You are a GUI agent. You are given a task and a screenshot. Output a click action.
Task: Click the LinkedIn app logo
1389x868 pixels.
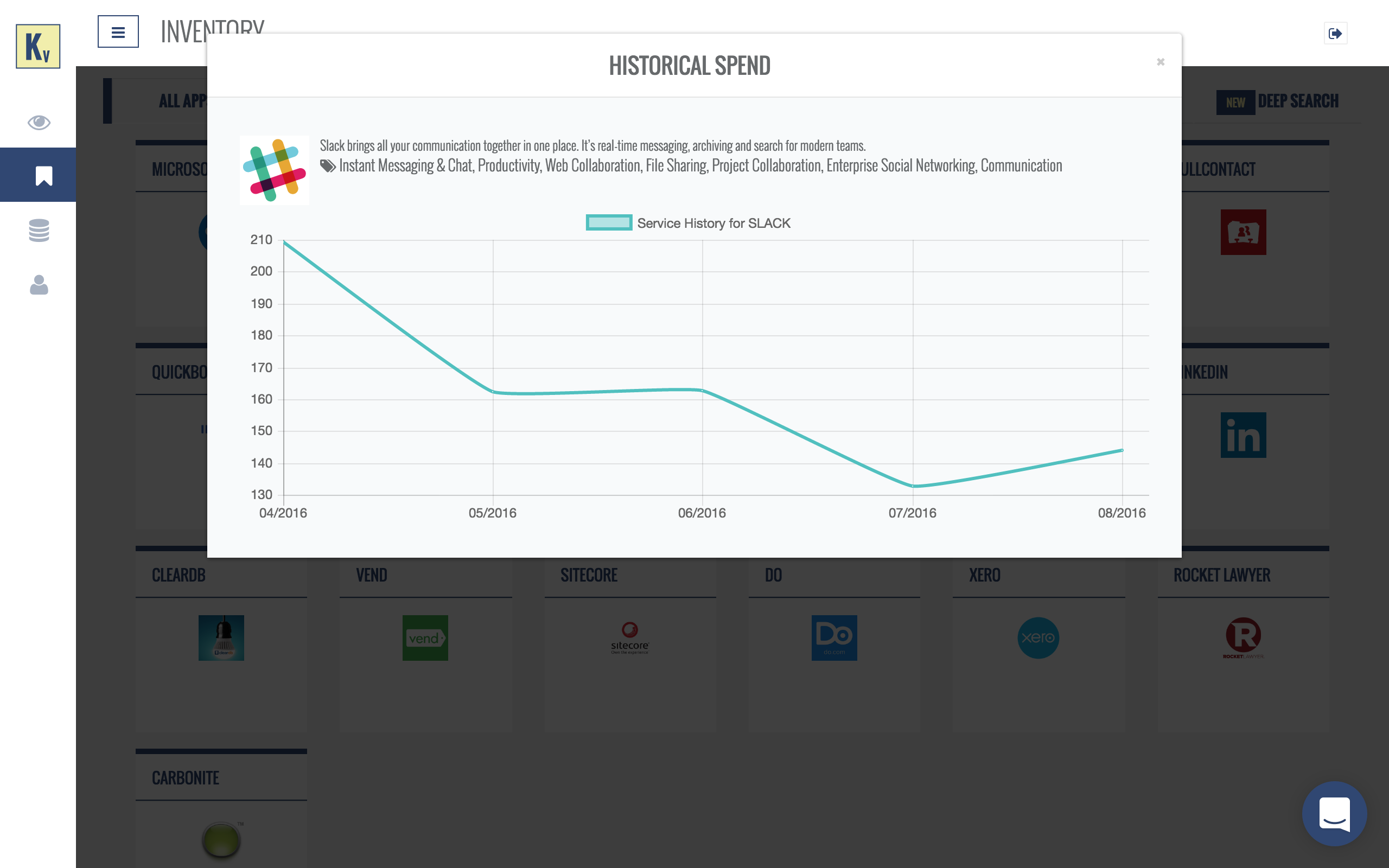point(1243,435)
